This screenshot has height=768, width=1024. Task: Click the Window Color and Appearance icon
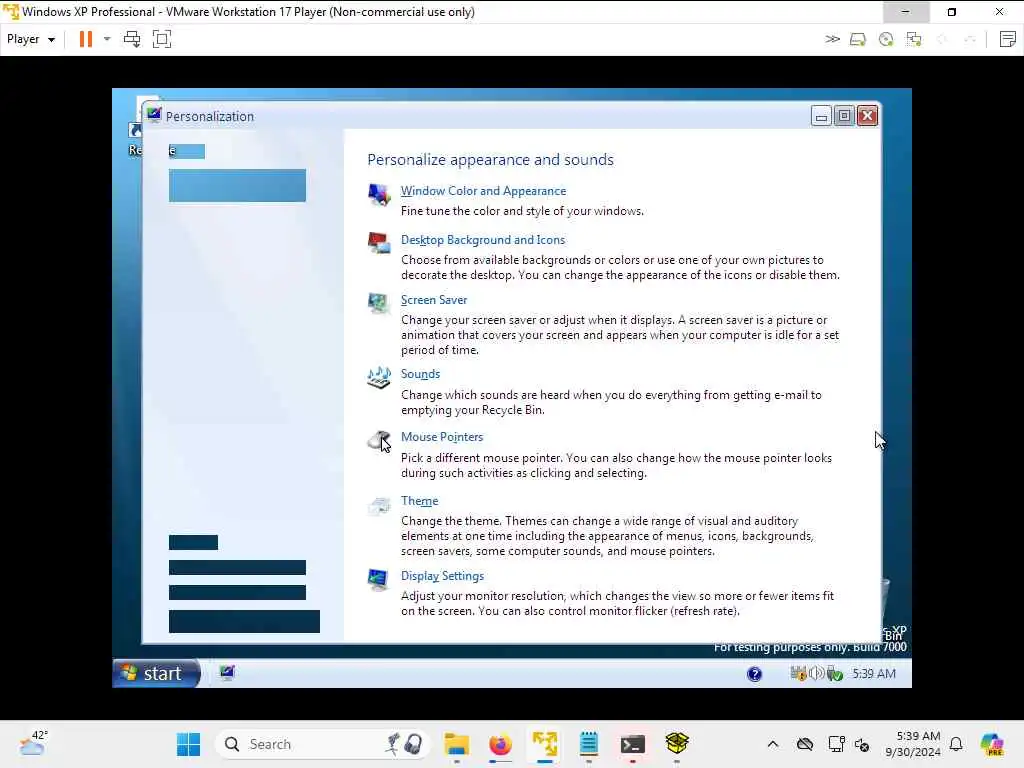(x=379, y=194)
